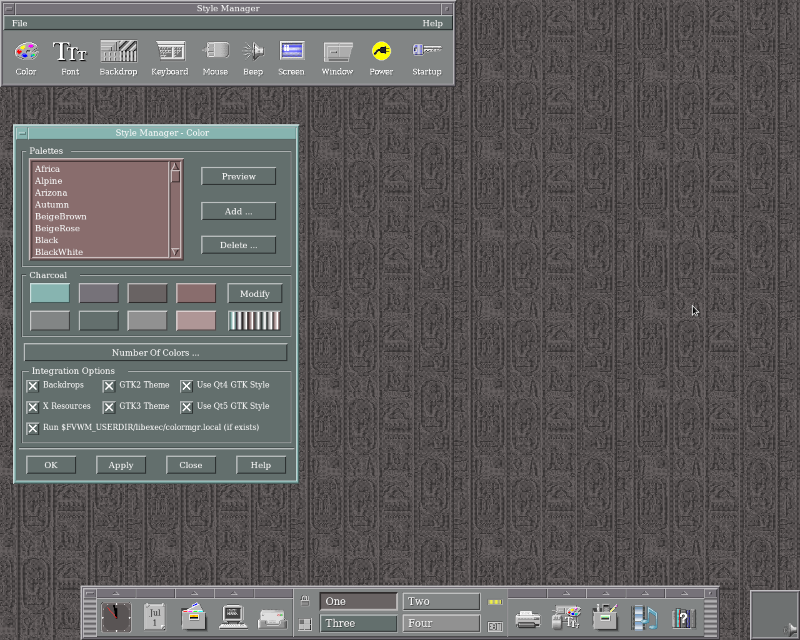Screen dimensions: 800x640
Task: Click the lock screen padlock icon
Action: point(305,601)
